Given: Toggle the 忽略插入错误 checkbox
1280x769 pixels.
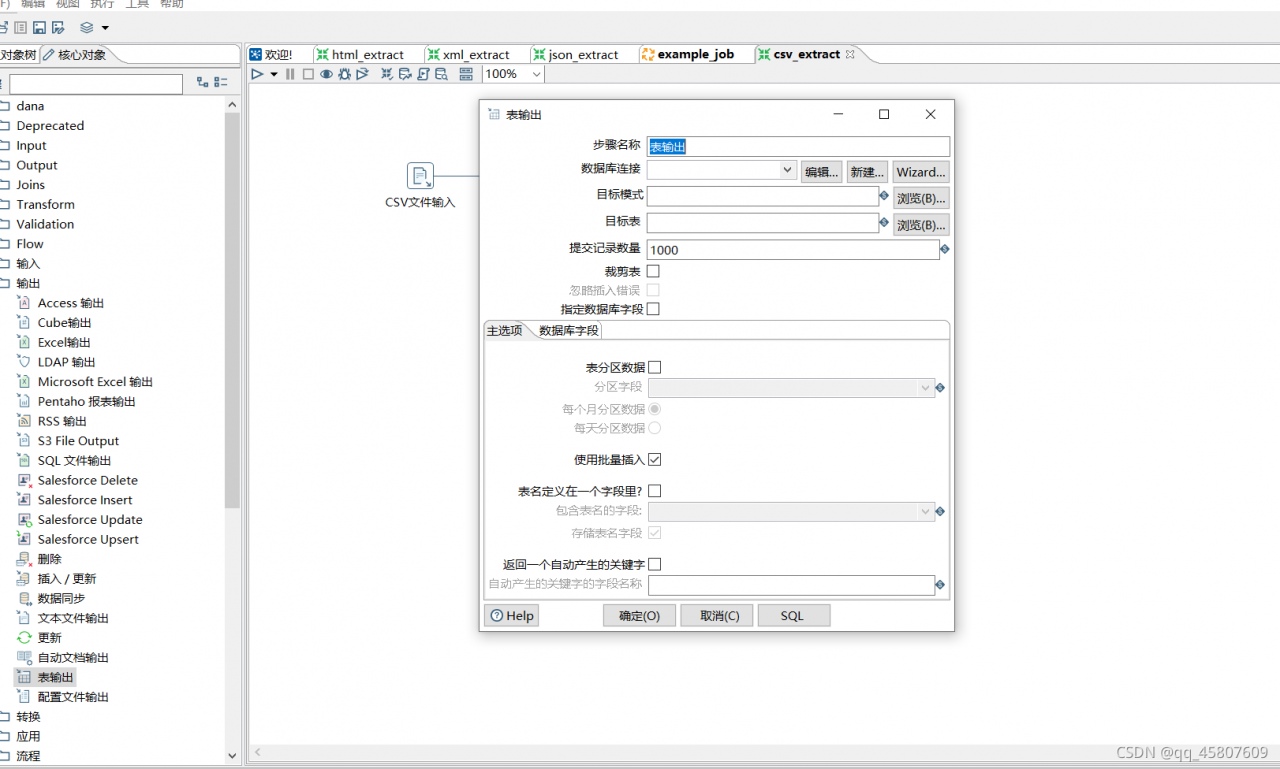Looking at the screenshot, I should [x=653, y=290].
